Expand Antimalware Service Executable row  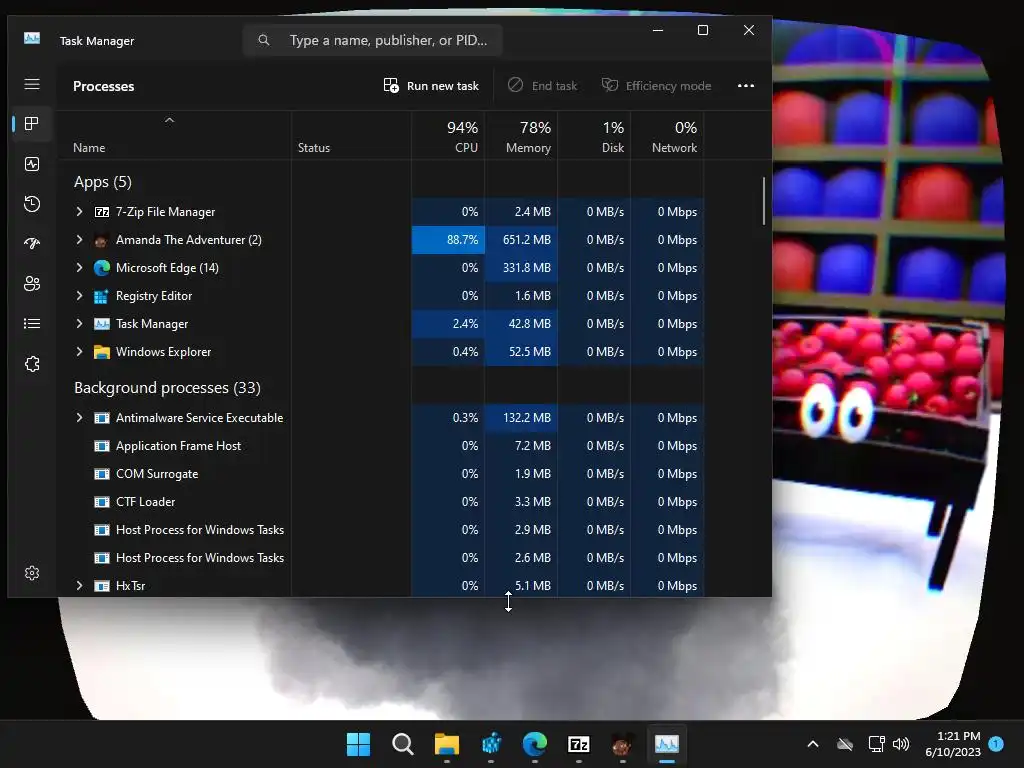pos(79,418)
